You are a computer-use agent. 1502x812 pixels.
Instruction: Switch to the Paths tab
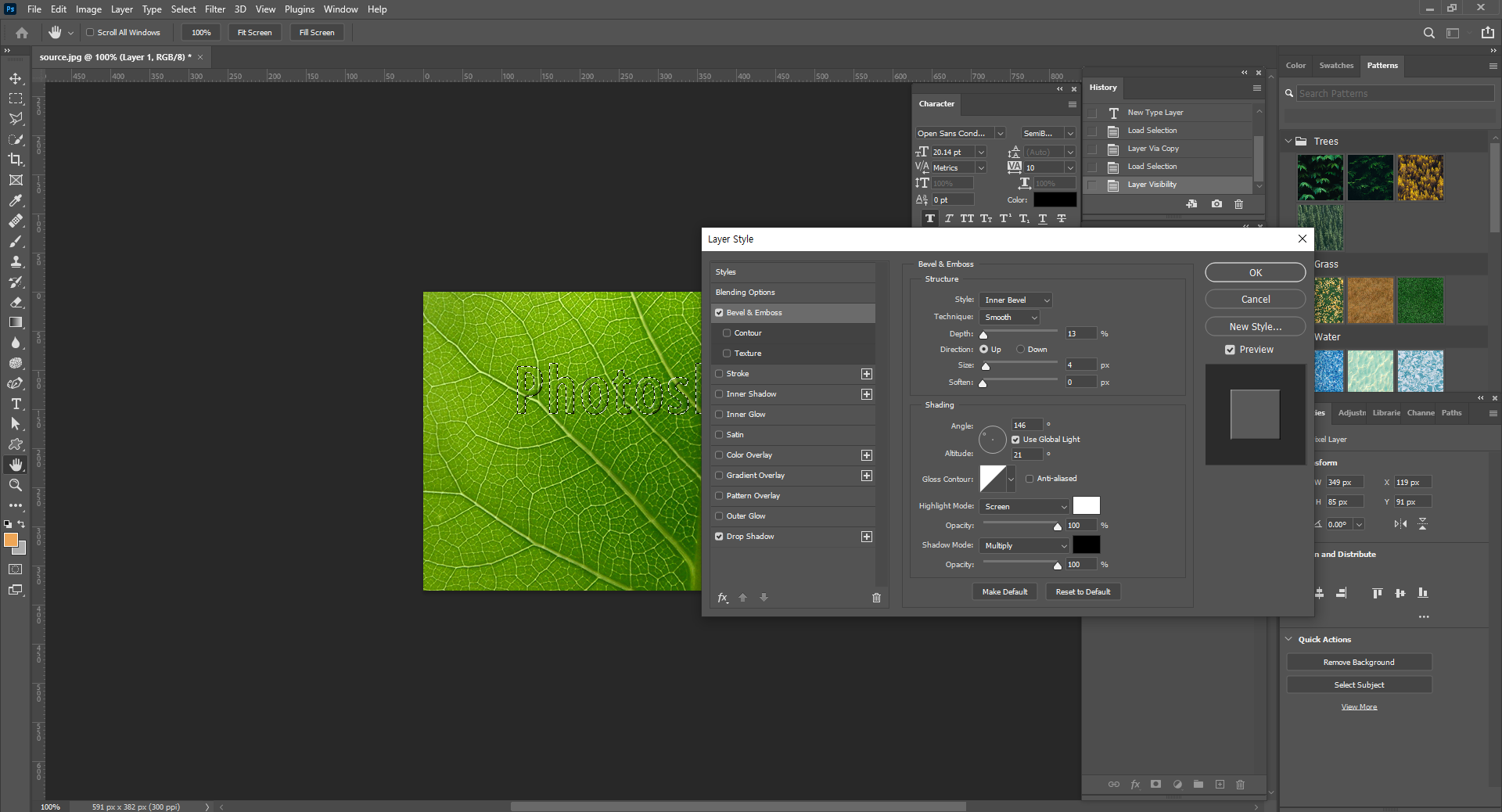tap(1452, 413)
